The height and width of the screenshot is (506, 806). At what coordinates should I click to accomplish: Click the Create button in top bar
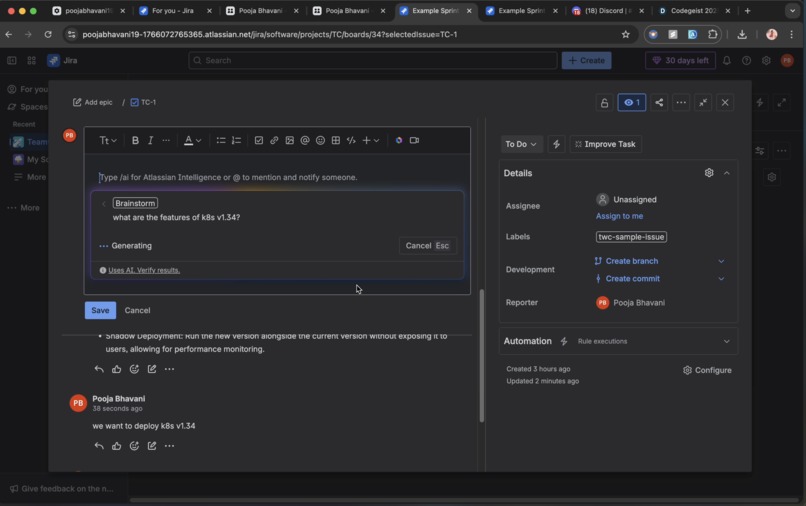587,61
